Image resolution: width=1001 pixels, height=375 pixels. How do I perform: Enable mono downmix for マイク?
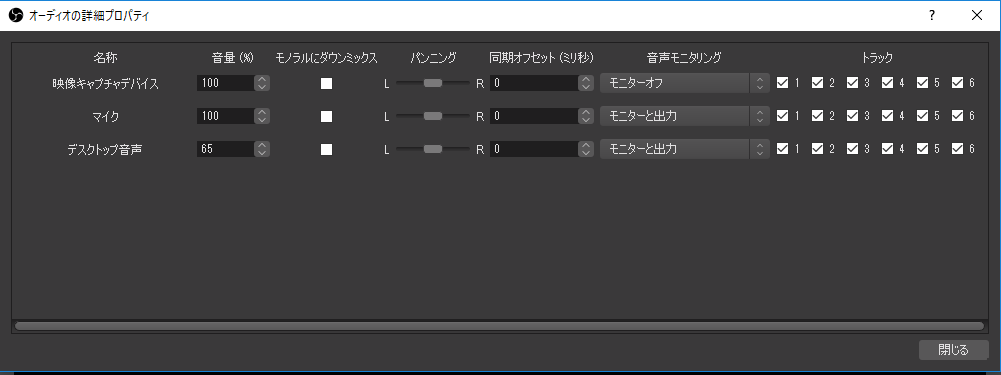326,116
